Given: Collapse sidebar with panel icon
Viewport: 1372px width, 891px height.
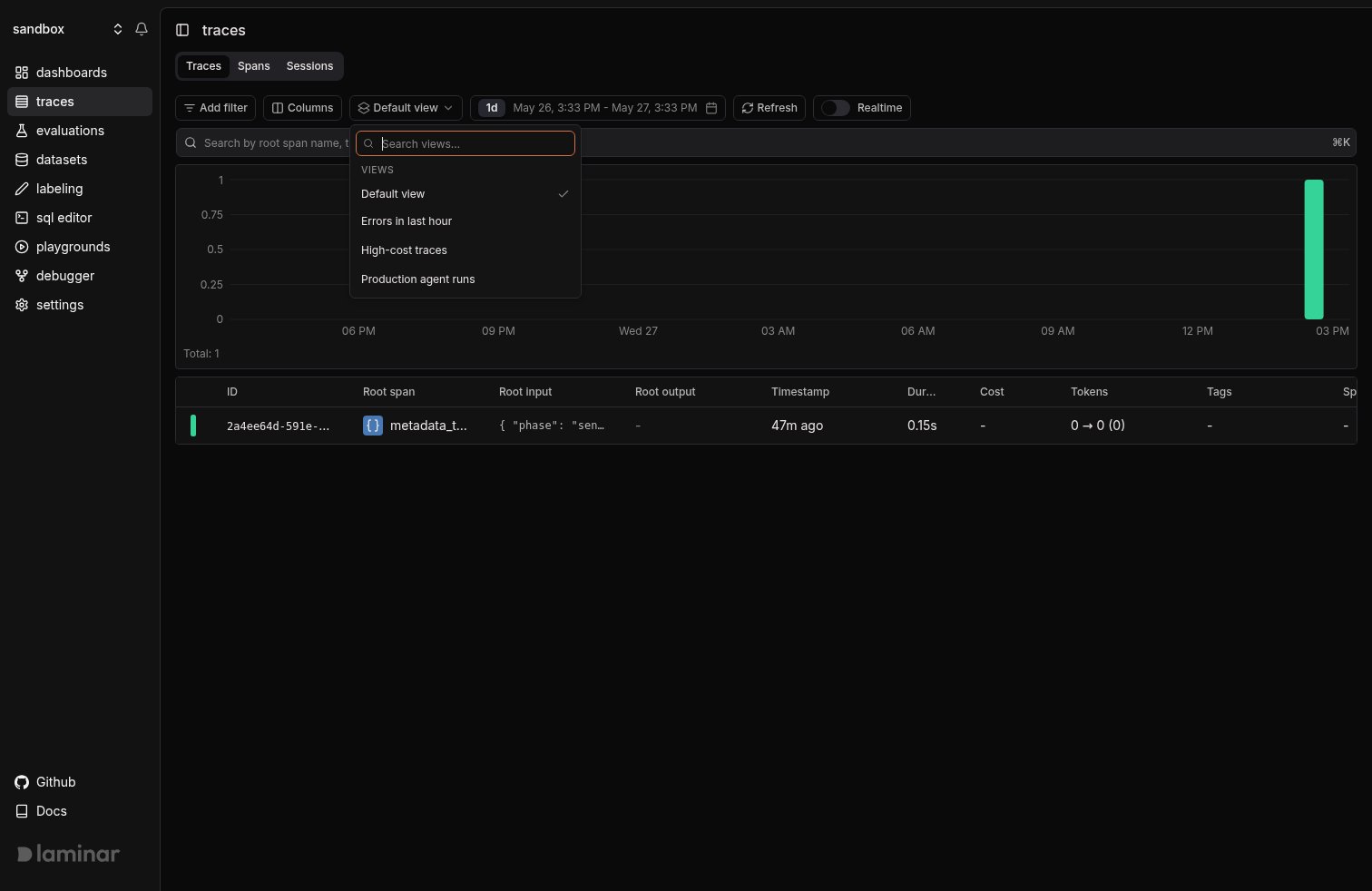Looking at the screenshot, I should point(182,30).
